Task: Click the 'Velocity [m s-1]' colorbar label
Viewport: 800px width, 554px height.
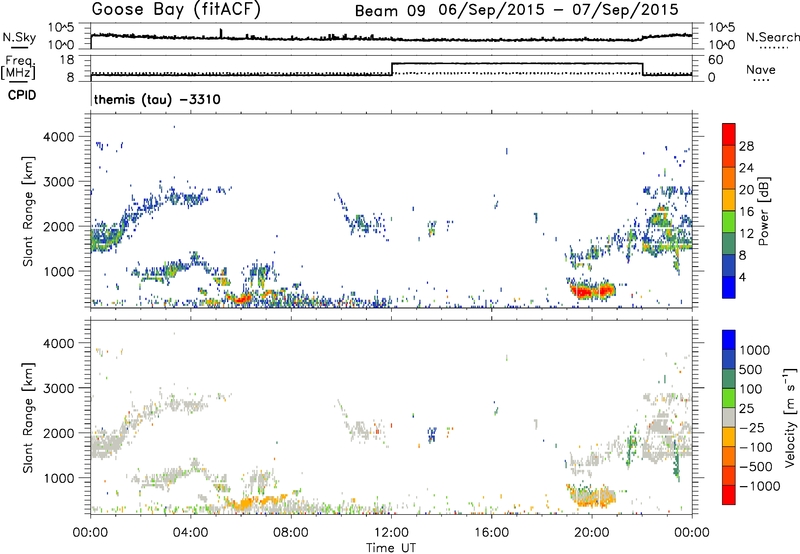Action: pos(790,417)
